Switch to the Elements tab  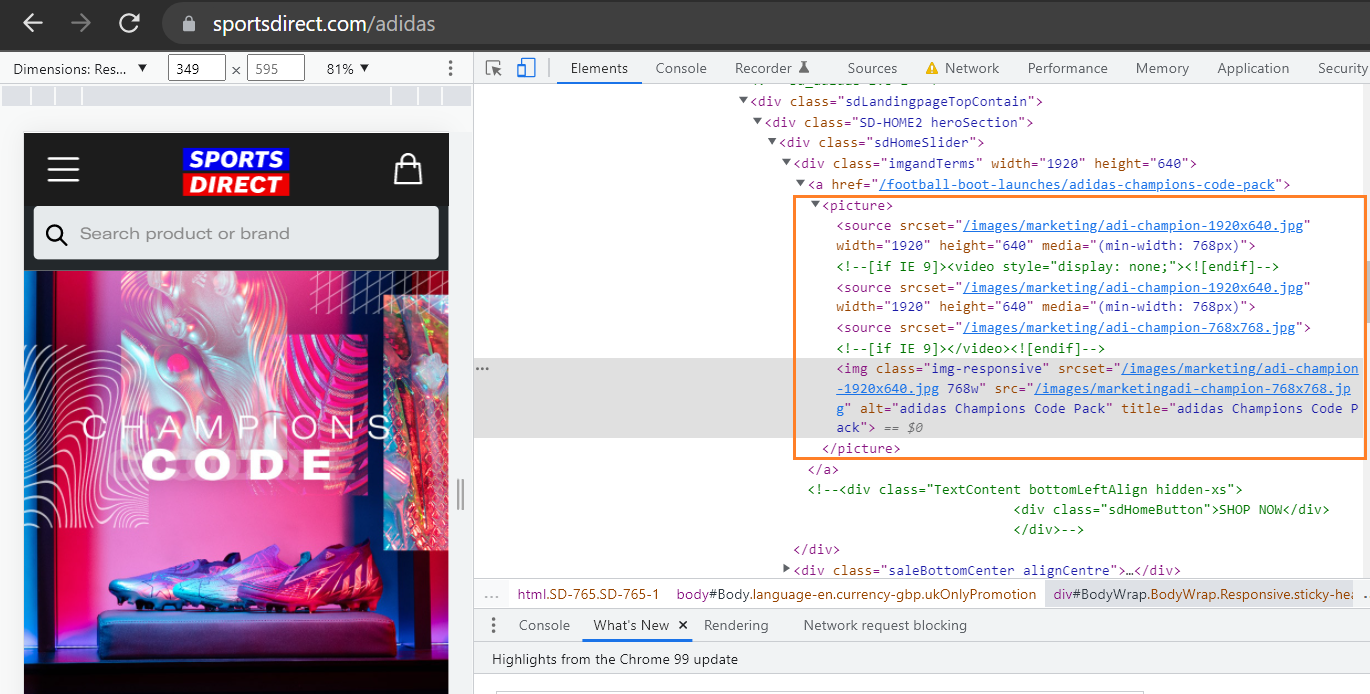pyautogui.click(x=599, y=68)
